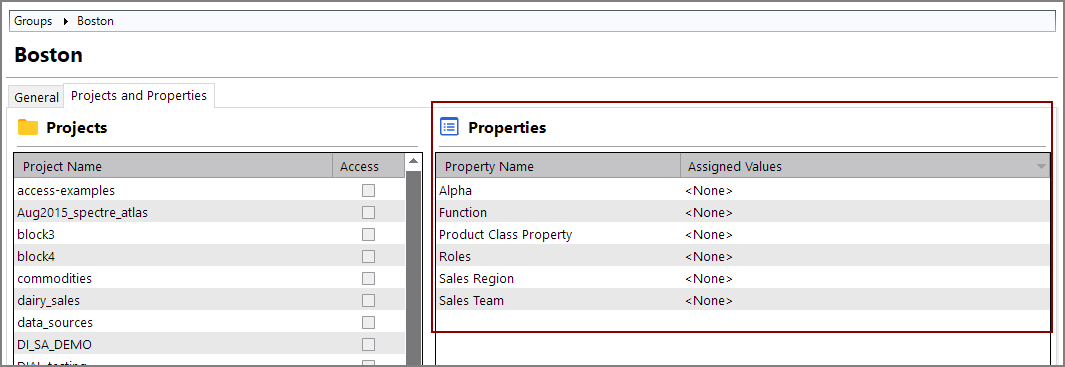This screenshot has height=367, width=1065.
Task: Select the Projects and Properties tab
Action: (139, 96)
